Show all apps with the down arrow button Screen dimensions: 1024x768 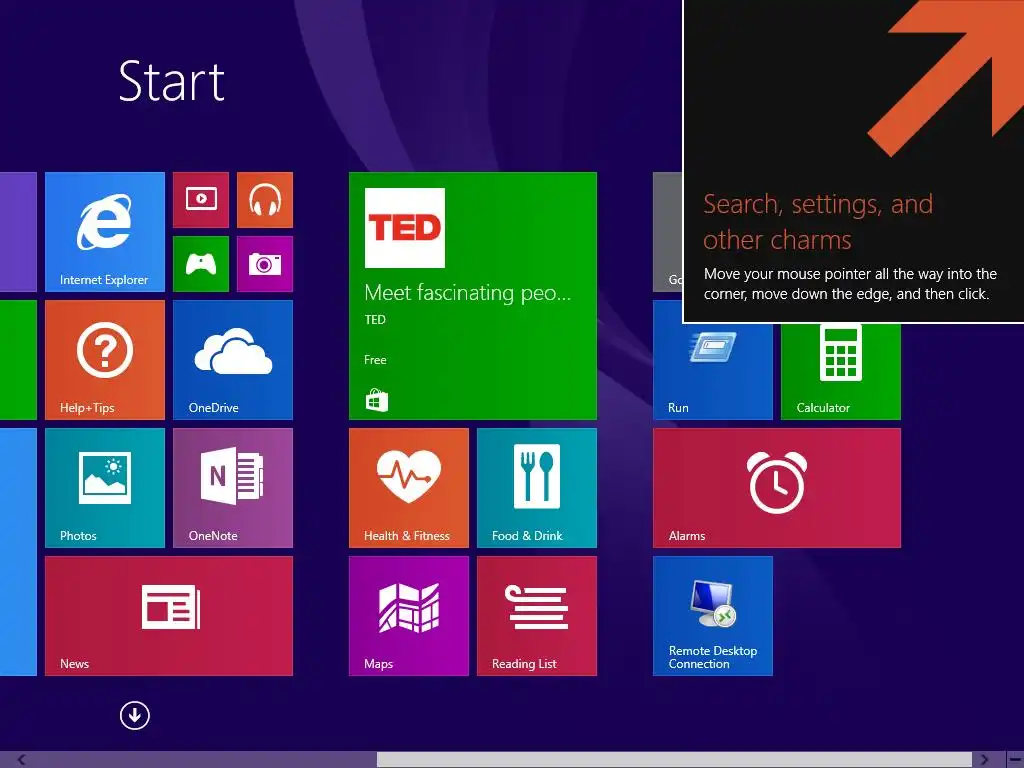coord(135,716)
